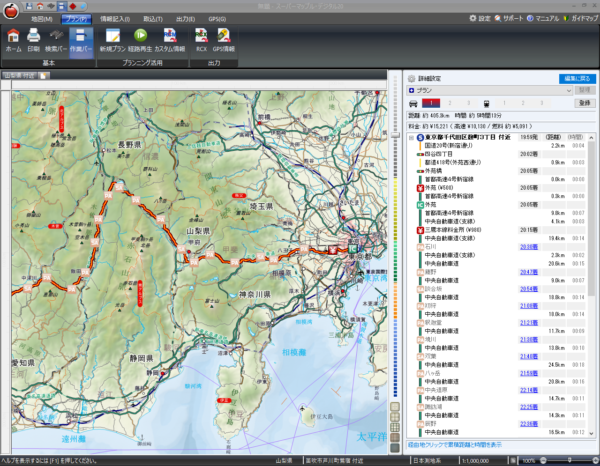Click 外苑橋 intersection row

pos(501,171)
